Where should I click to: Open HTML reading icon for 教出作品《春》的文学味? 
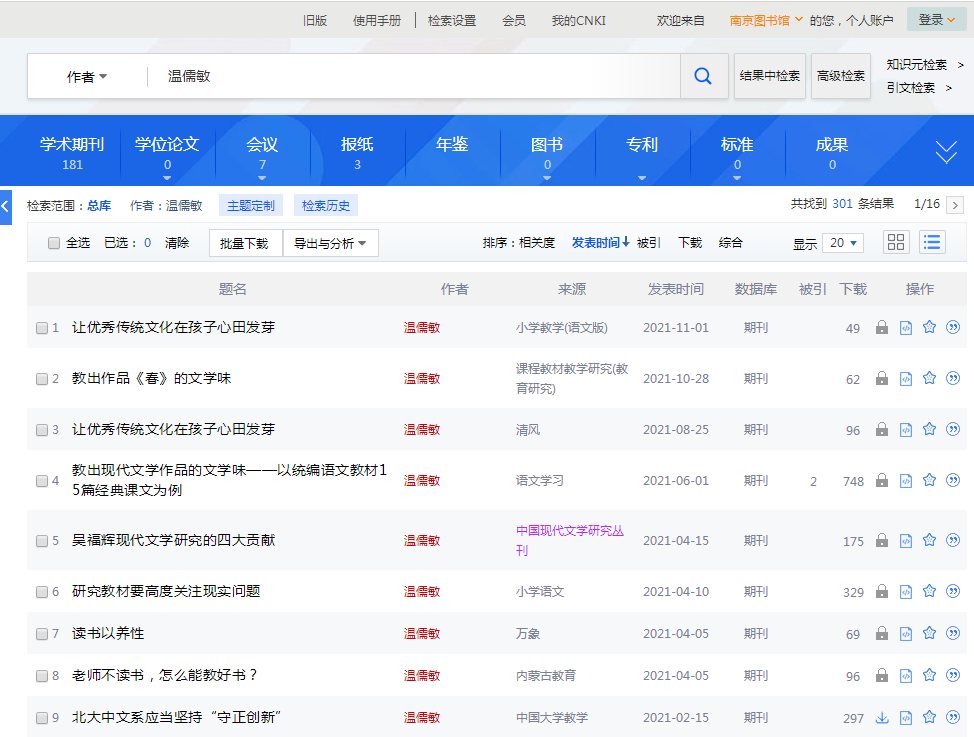906,378
